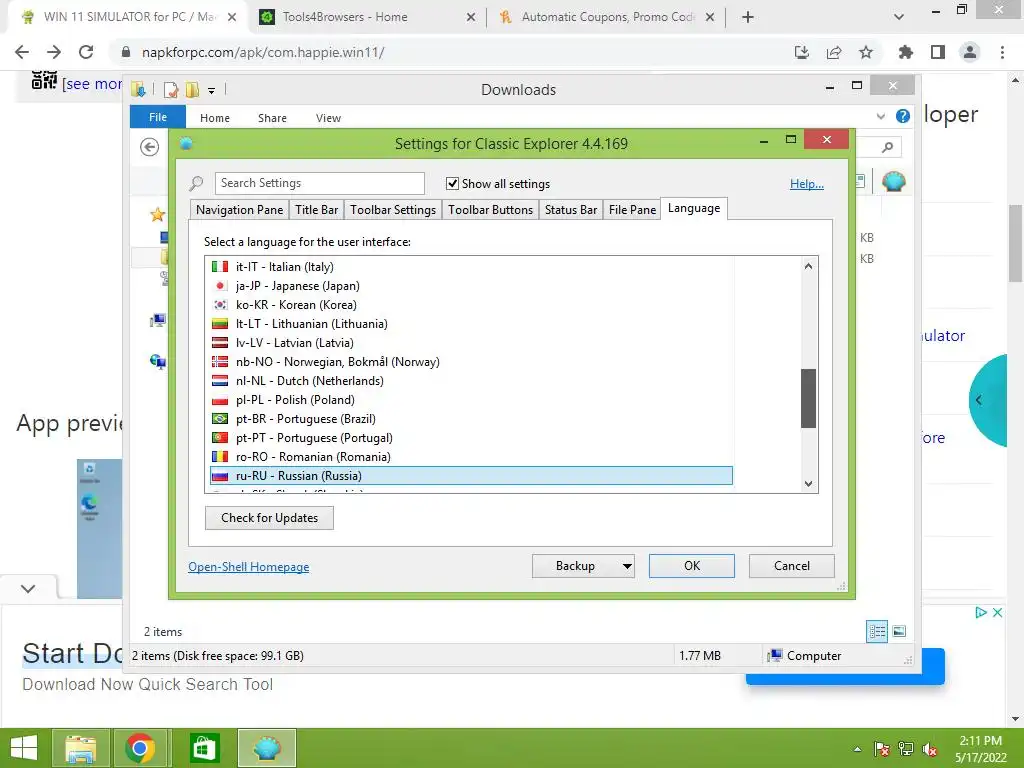The width and height of the screenshot is (1024, 768).
Task: Open a new Chrome tab
Action: click(748, 17)
